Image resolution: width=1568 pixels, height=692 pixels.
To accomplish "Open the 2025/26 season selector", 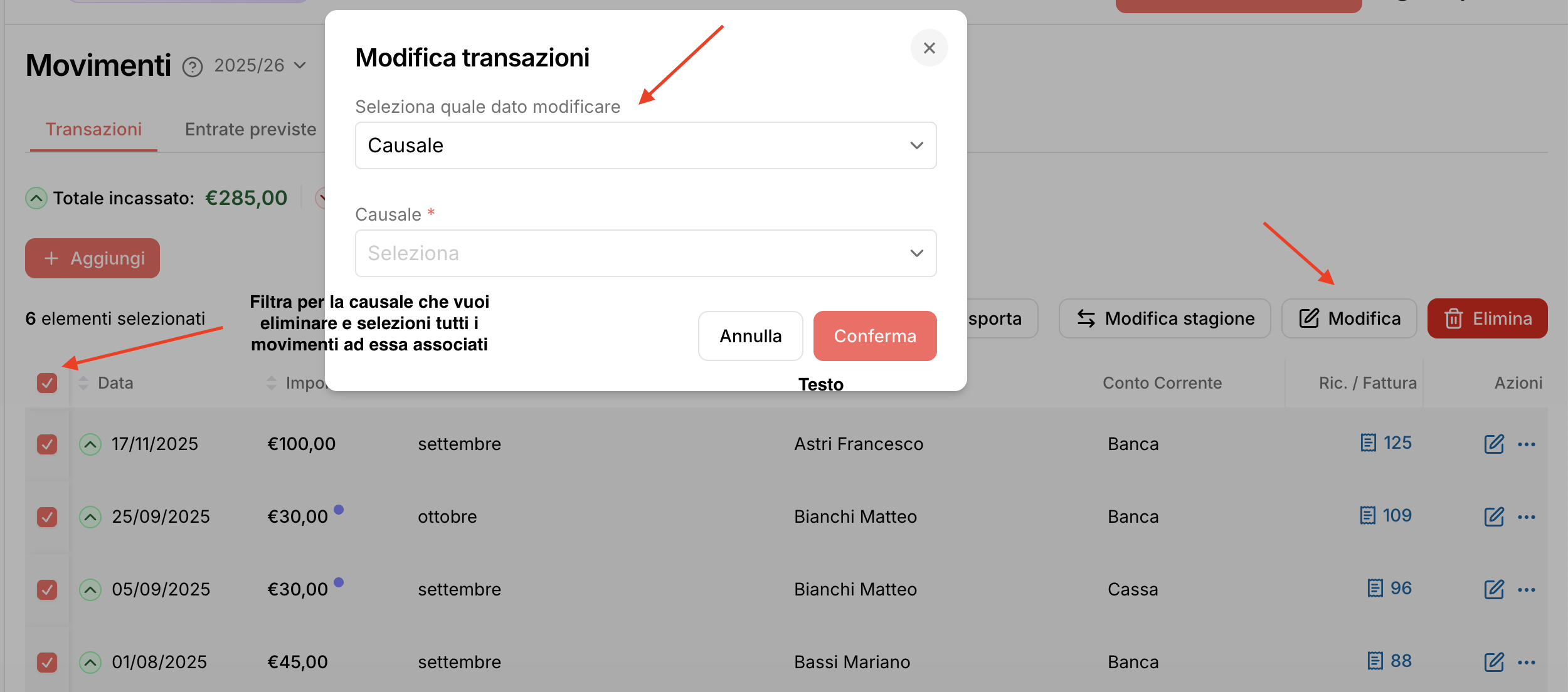I will 260,65.
